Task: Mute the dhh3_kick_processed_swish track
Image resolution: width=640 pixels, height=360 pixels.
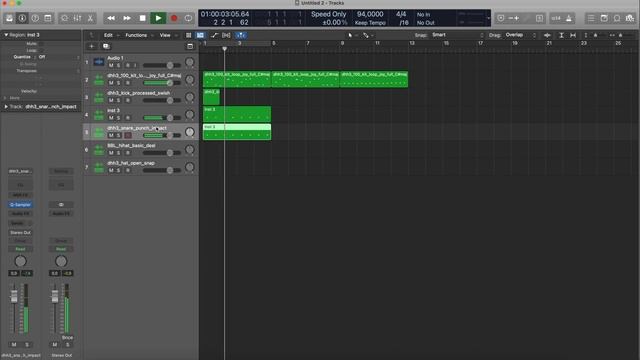Action: click(x=111, y=100)
